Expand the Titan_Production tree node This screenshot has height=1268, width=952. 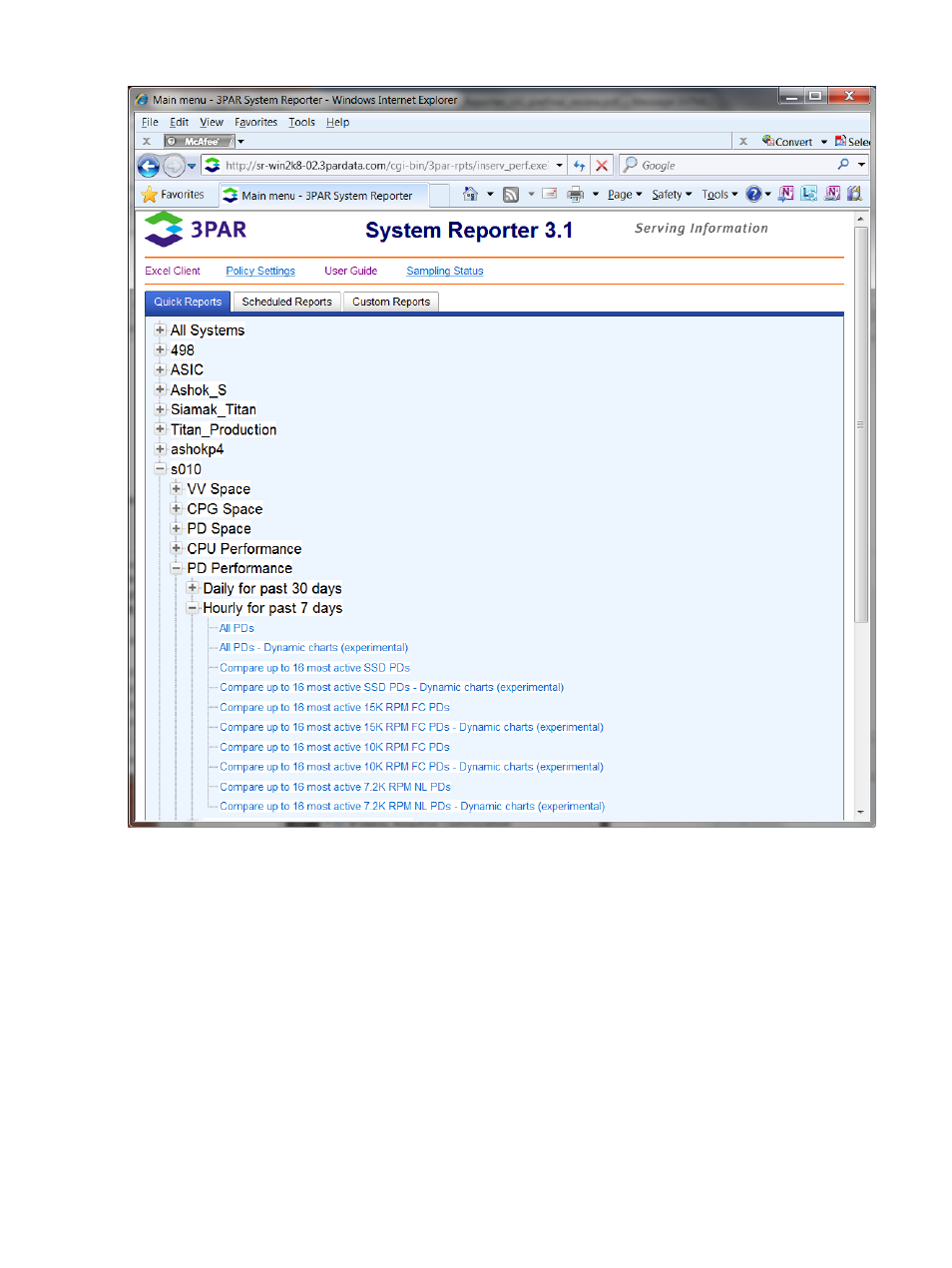(x=160, y=429)
